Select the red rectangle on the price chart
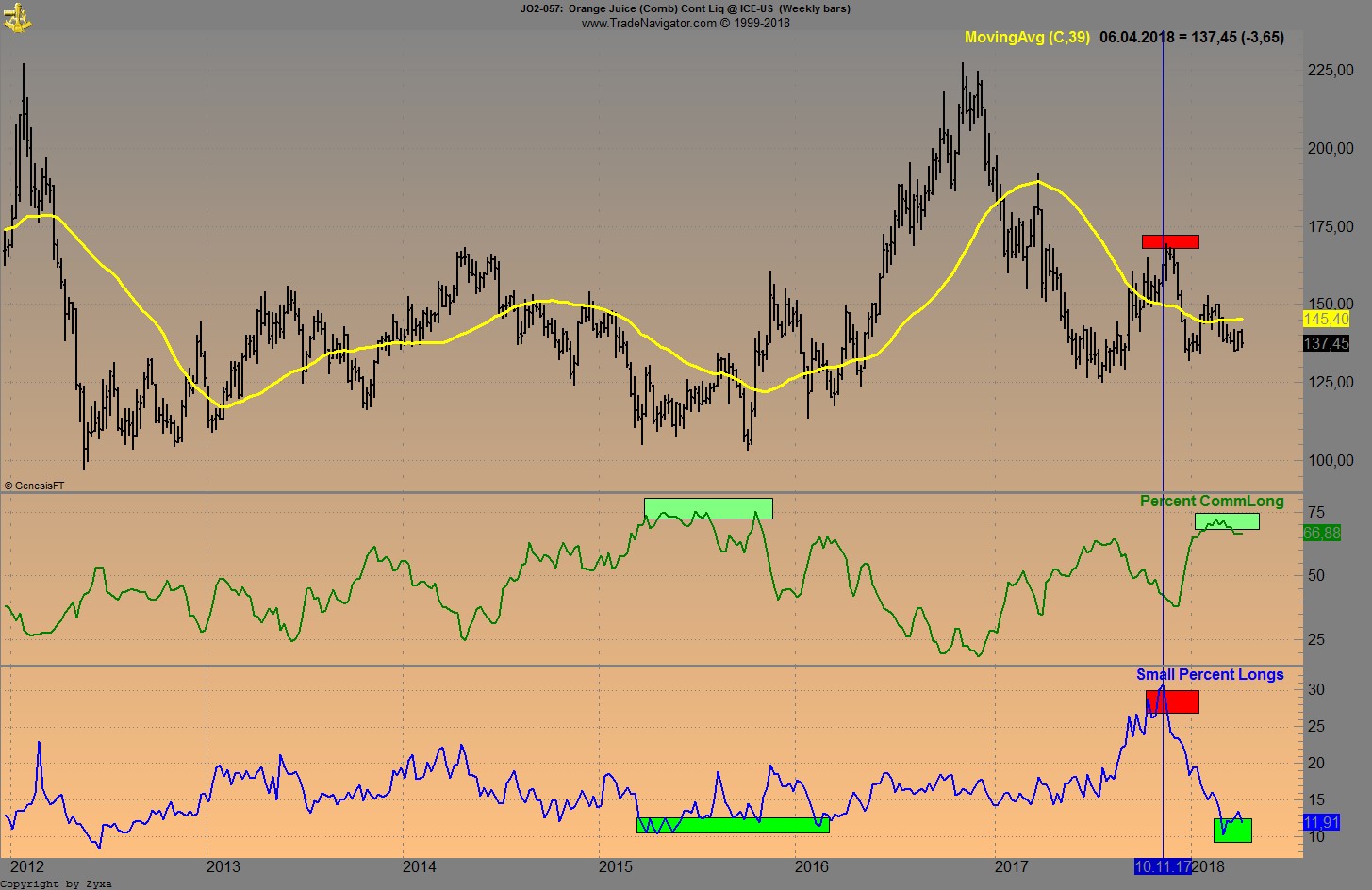This screenshot has height=890, width=1372. point(1170,241)
